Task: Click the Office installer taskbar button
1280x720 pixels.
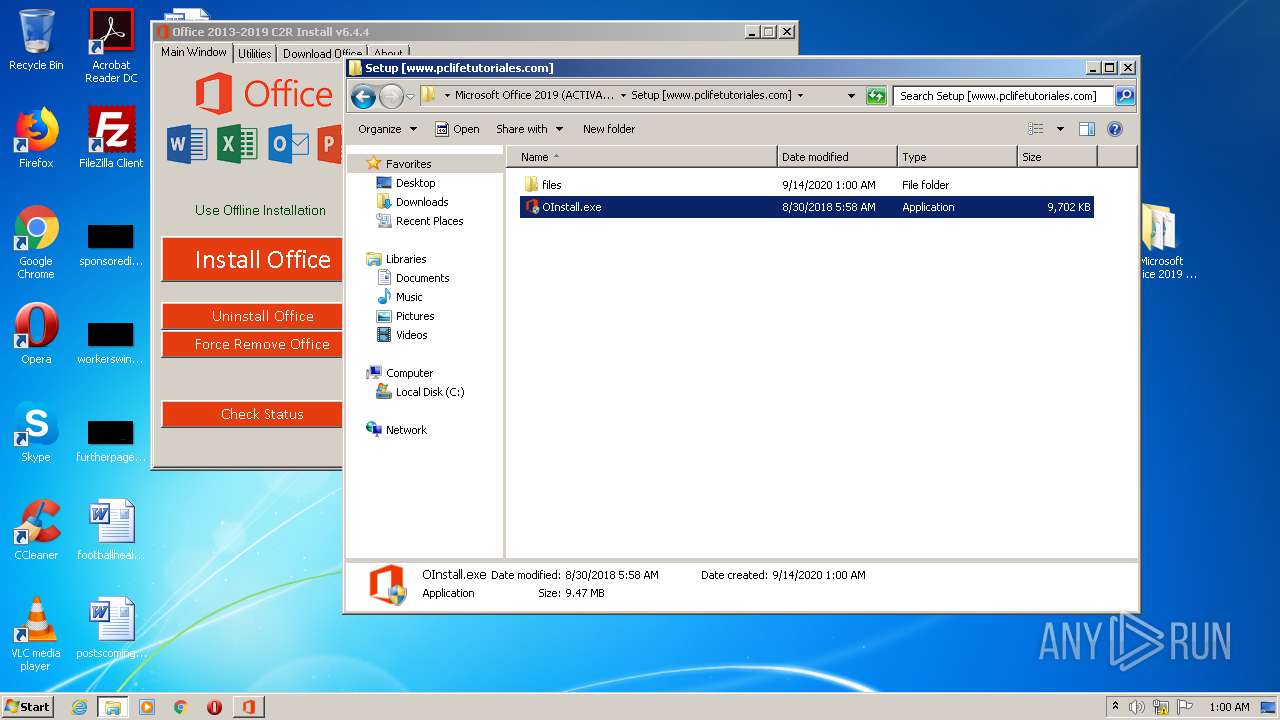Action: pyautogui.click(x=248, y=707)
